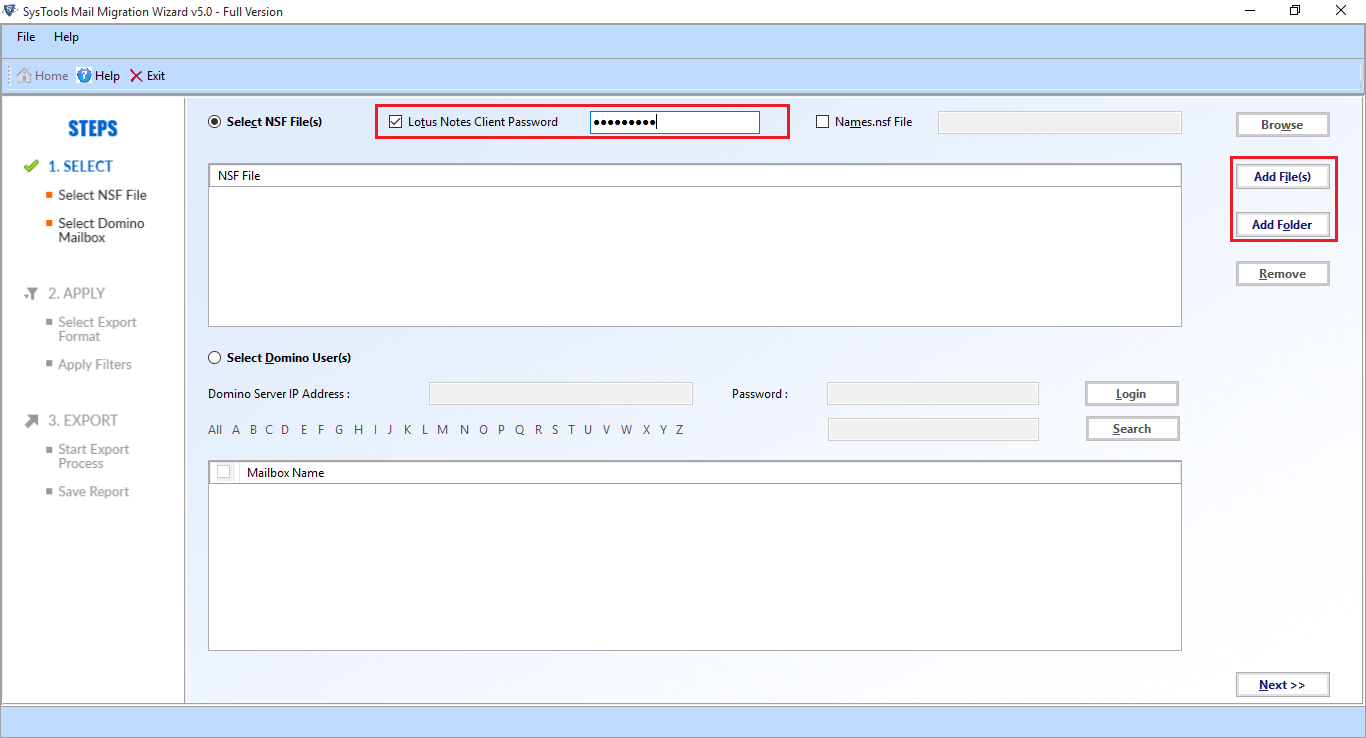Click Next >> to proceed

coord(1282,685)
